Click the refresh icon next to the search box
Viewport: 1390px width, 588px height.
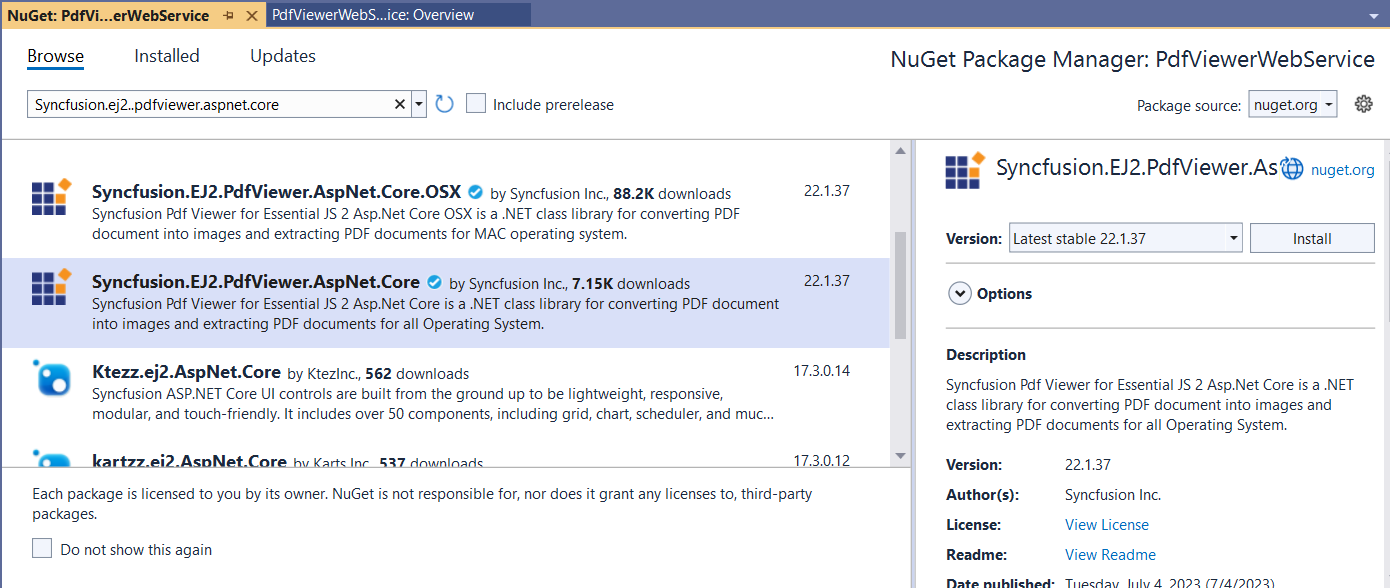(x=444, y=103)
